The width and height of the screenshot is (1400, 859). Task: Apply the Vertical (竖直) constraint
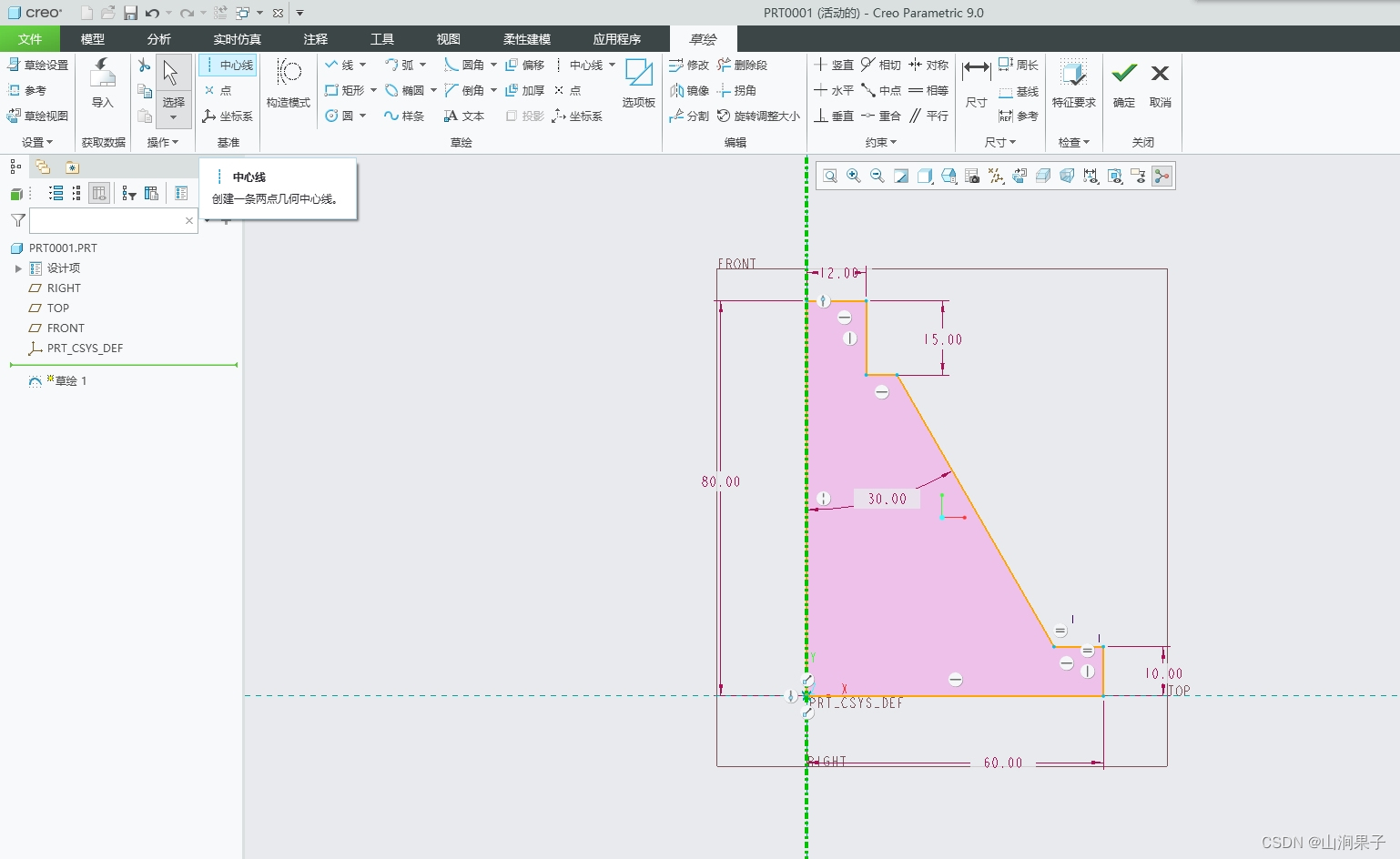click(834, 65)
